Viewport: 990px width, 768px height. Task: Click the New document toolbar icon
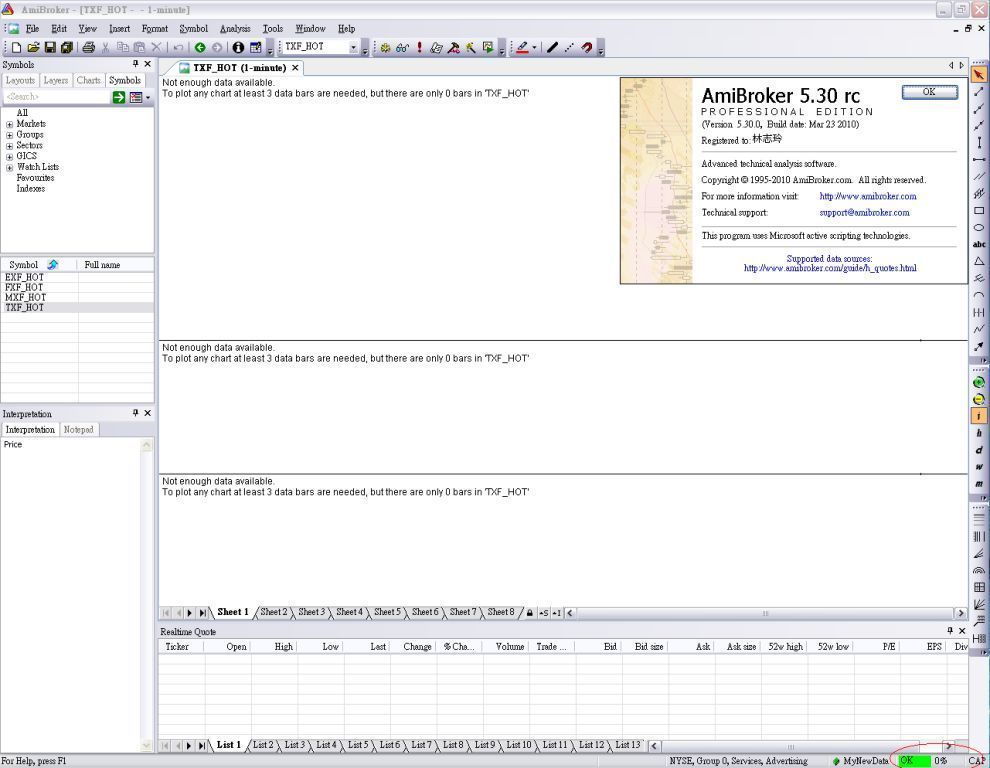[16, 47]
